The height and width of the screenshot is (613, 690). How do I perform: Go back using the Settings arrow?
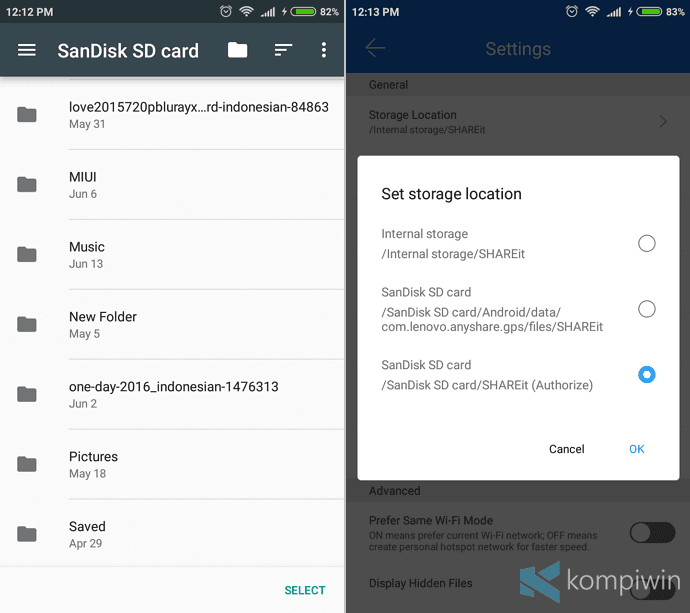coord(375,48)
